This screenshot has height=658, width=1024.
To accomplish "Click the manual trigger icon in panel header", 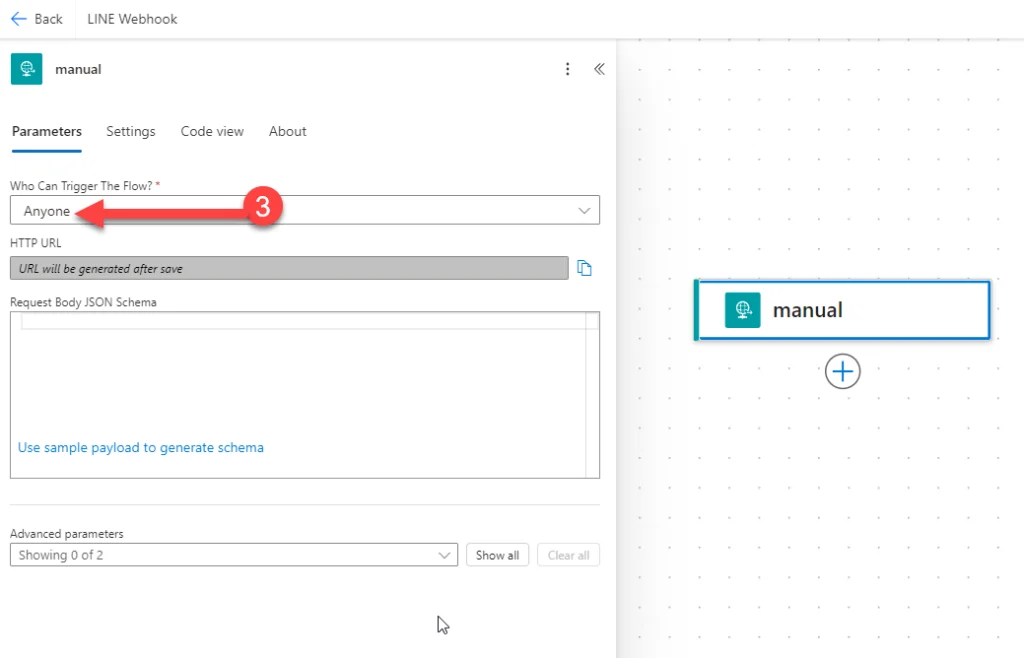I will [x=27, y=69].
